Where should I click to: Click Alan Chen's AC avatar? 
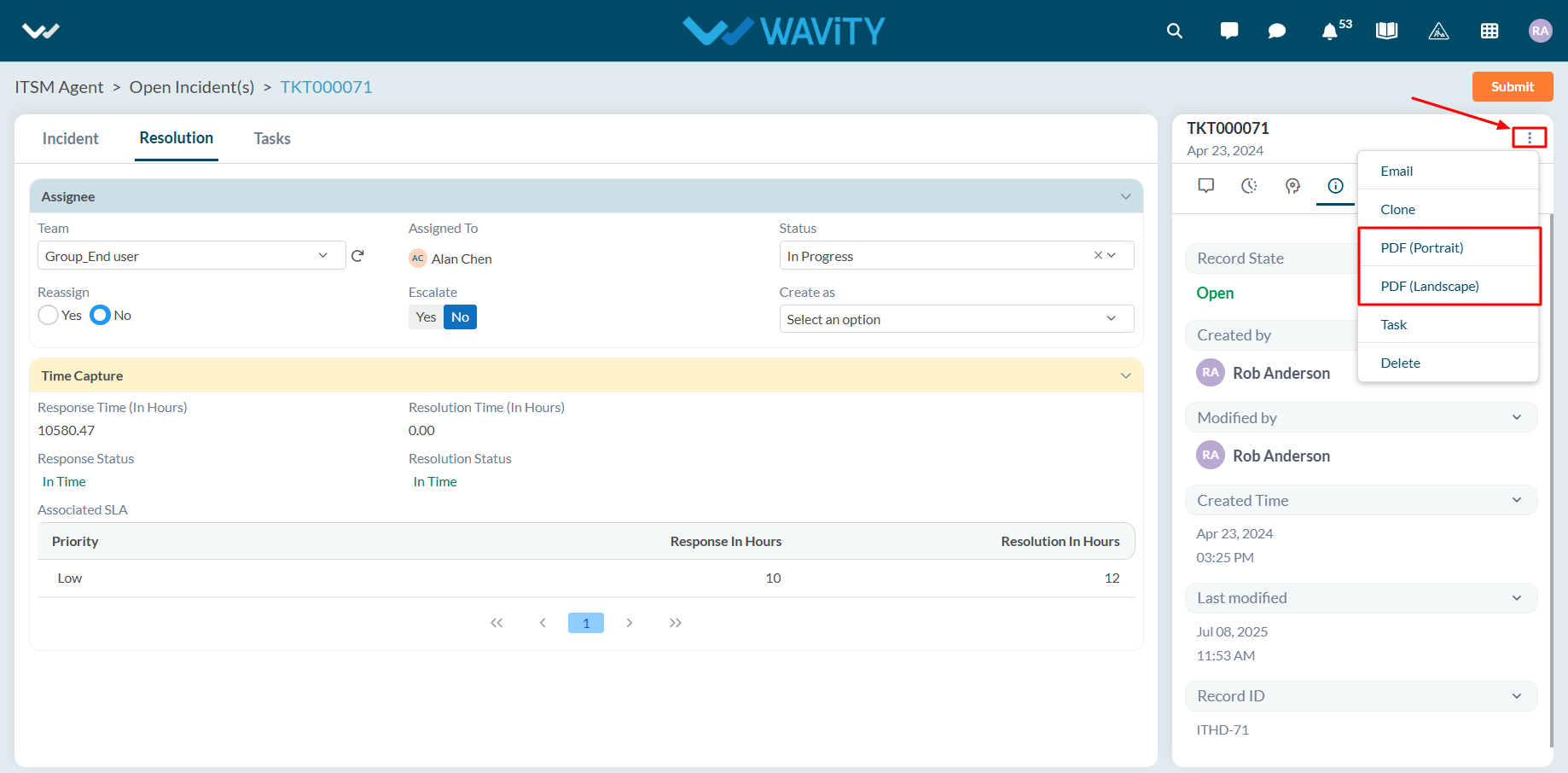tap(418, 259)
